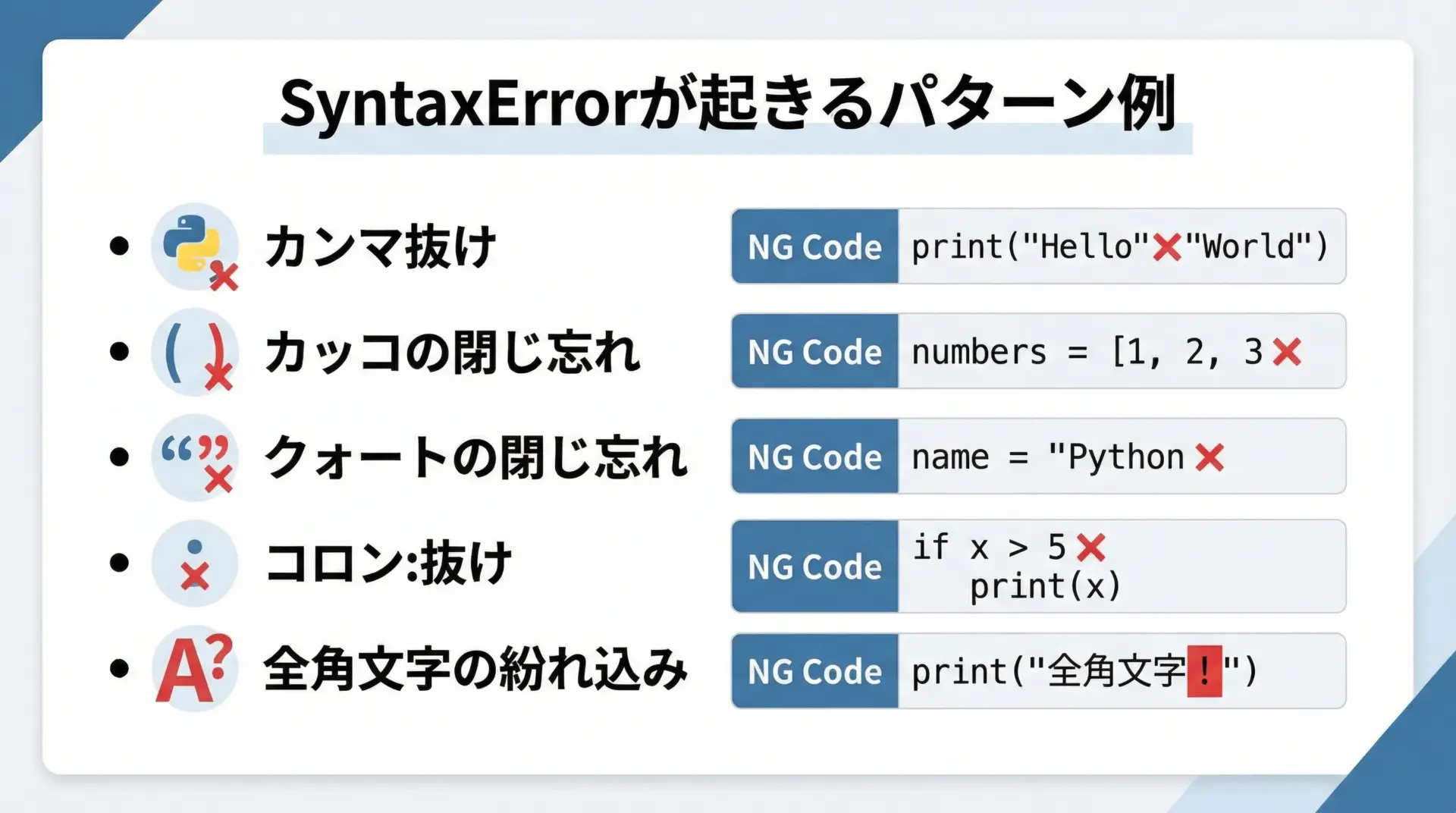Click the red X after "Python
The width and height of the screenshot is (1456, 813).
1210,457
